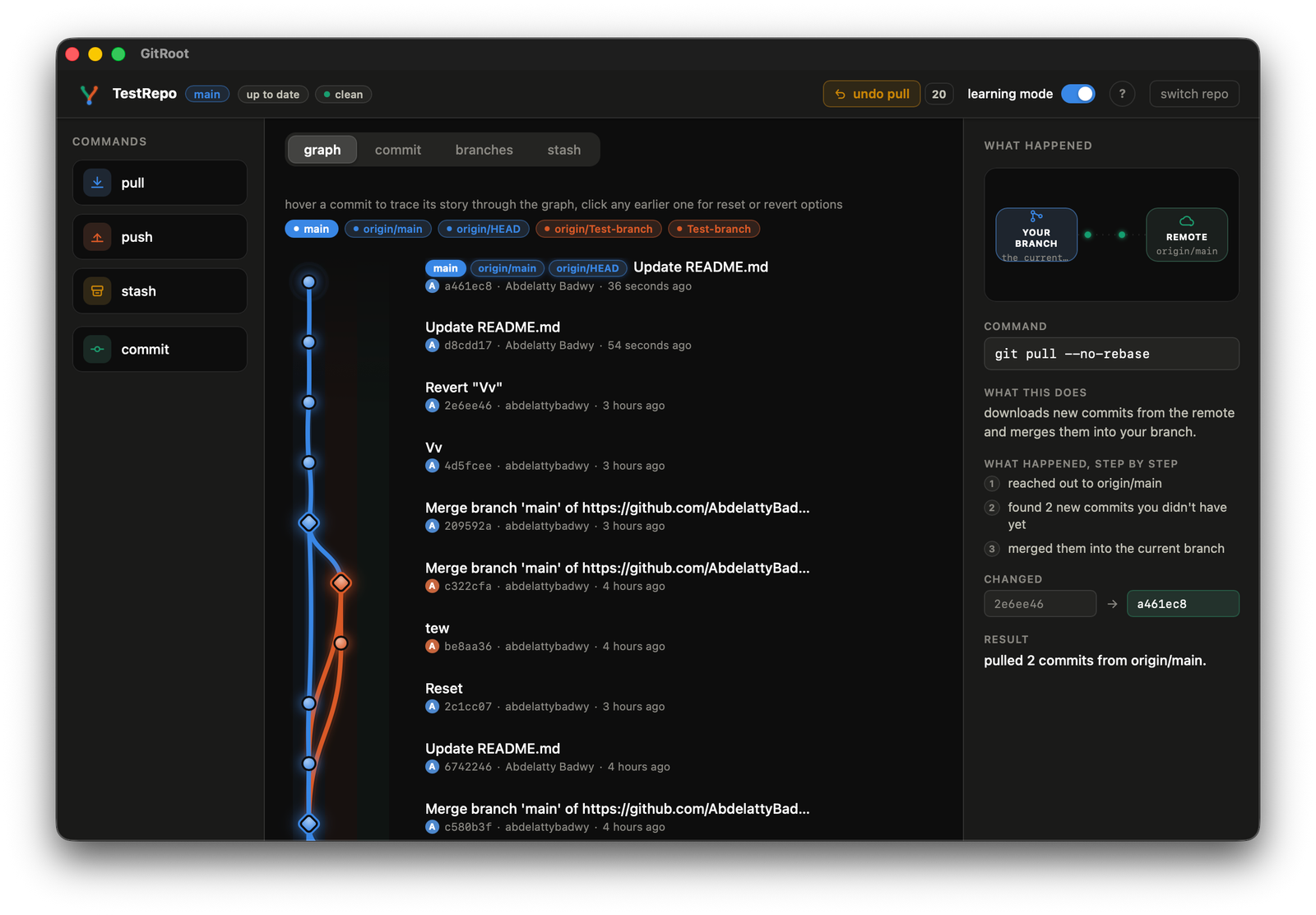Open the help question mark button
Viewport: 1316px width, 915px height.
[1122, 94]
